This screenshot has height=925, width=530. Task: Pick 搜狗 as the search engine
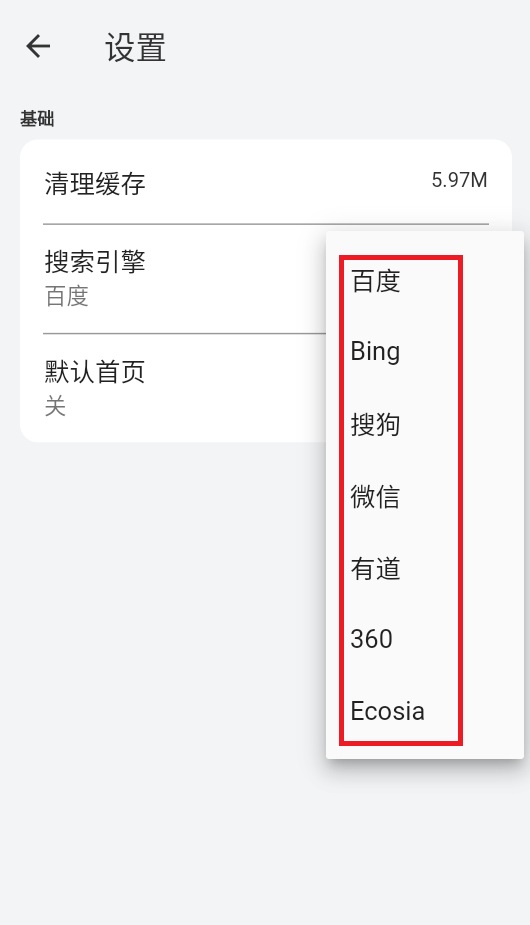[375, 424]
